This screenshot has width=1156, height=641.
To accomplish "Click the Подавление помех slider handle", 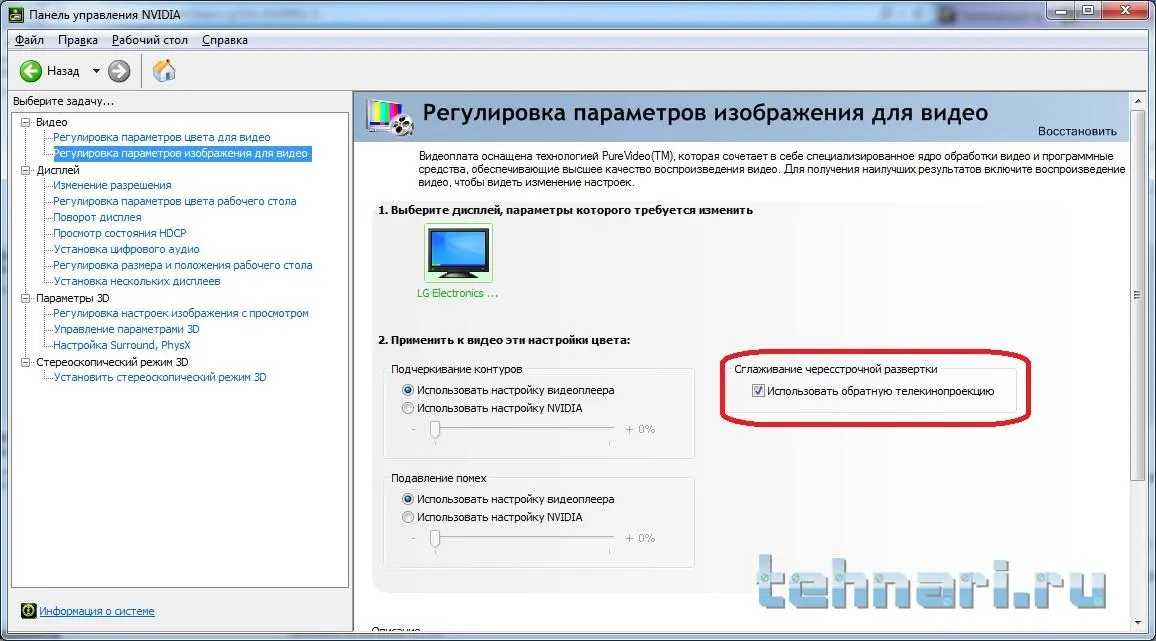I will pos(435,538).
